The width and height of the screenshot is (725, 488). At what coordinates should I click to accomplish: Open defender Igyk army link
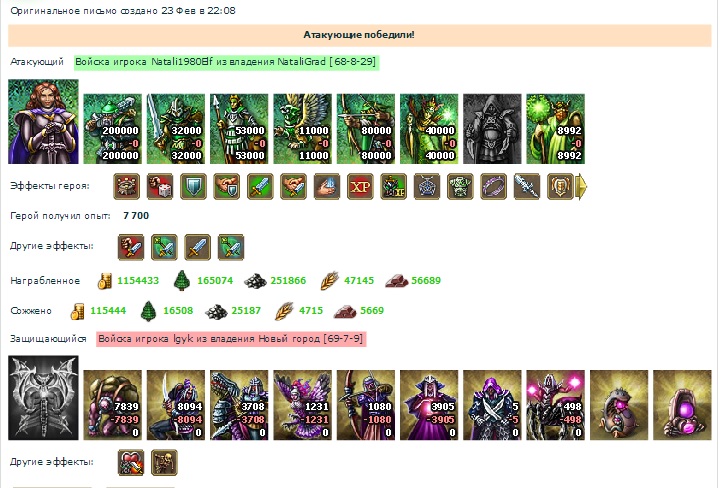click(x=231, y=339)
